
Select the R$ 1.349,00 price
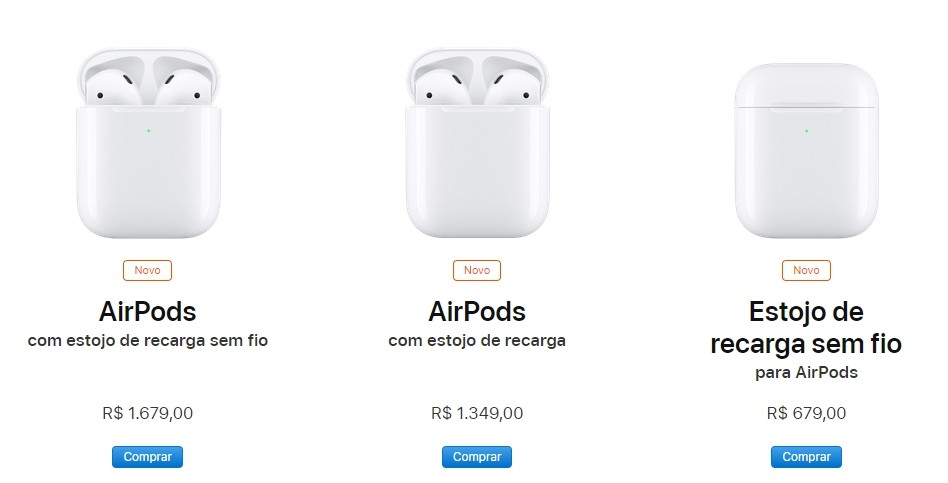tap(477, 412)
